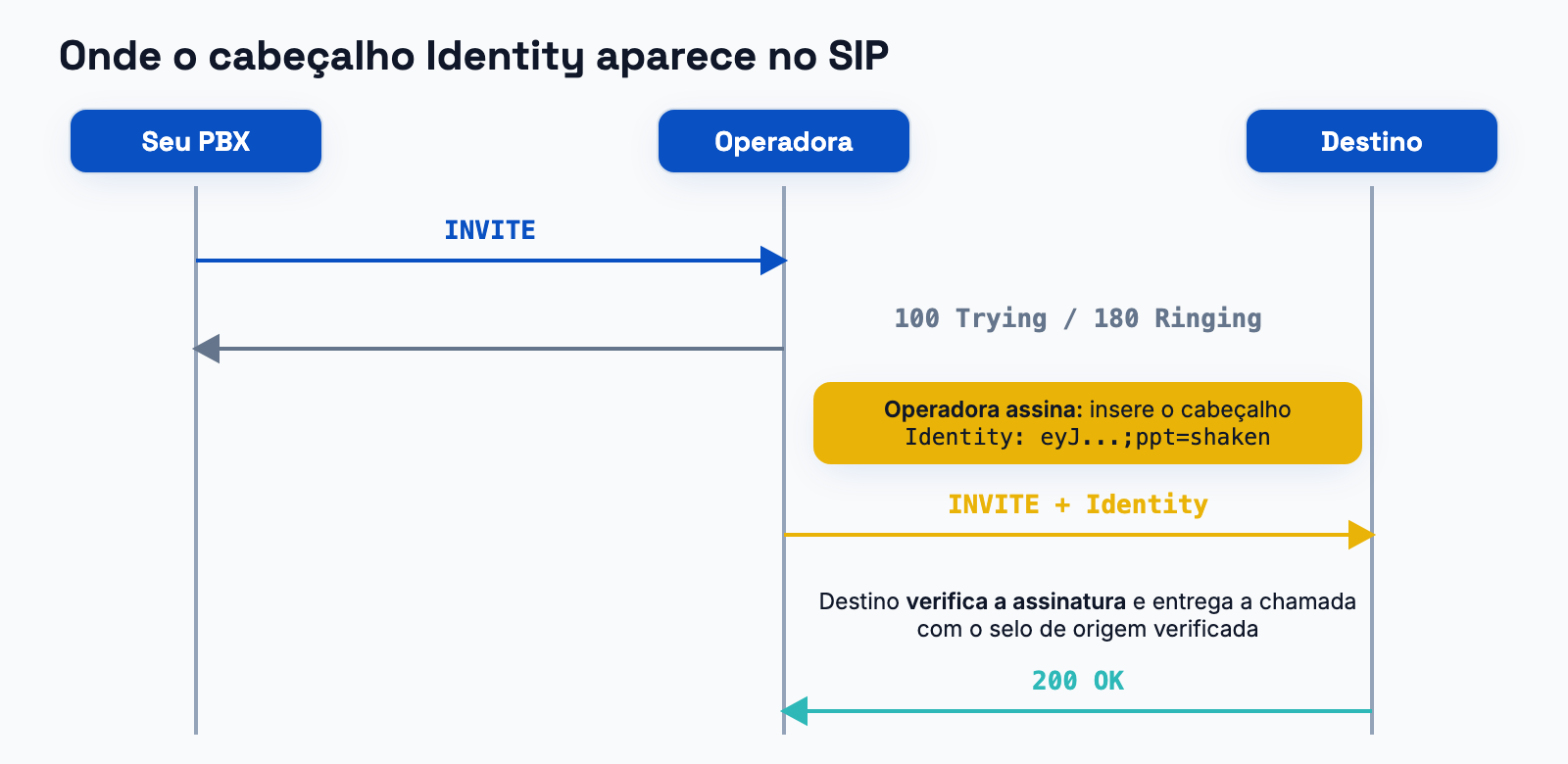Select the teal '200 OK' label
Screen dimensions: 1568x764
[1078, 681]
